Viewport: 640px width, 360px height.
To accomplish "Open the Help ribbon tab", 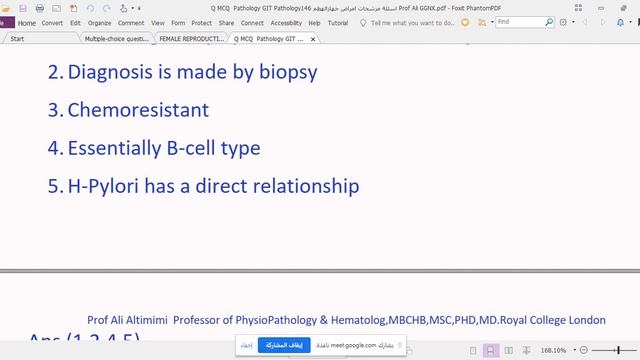I will 314,23.
